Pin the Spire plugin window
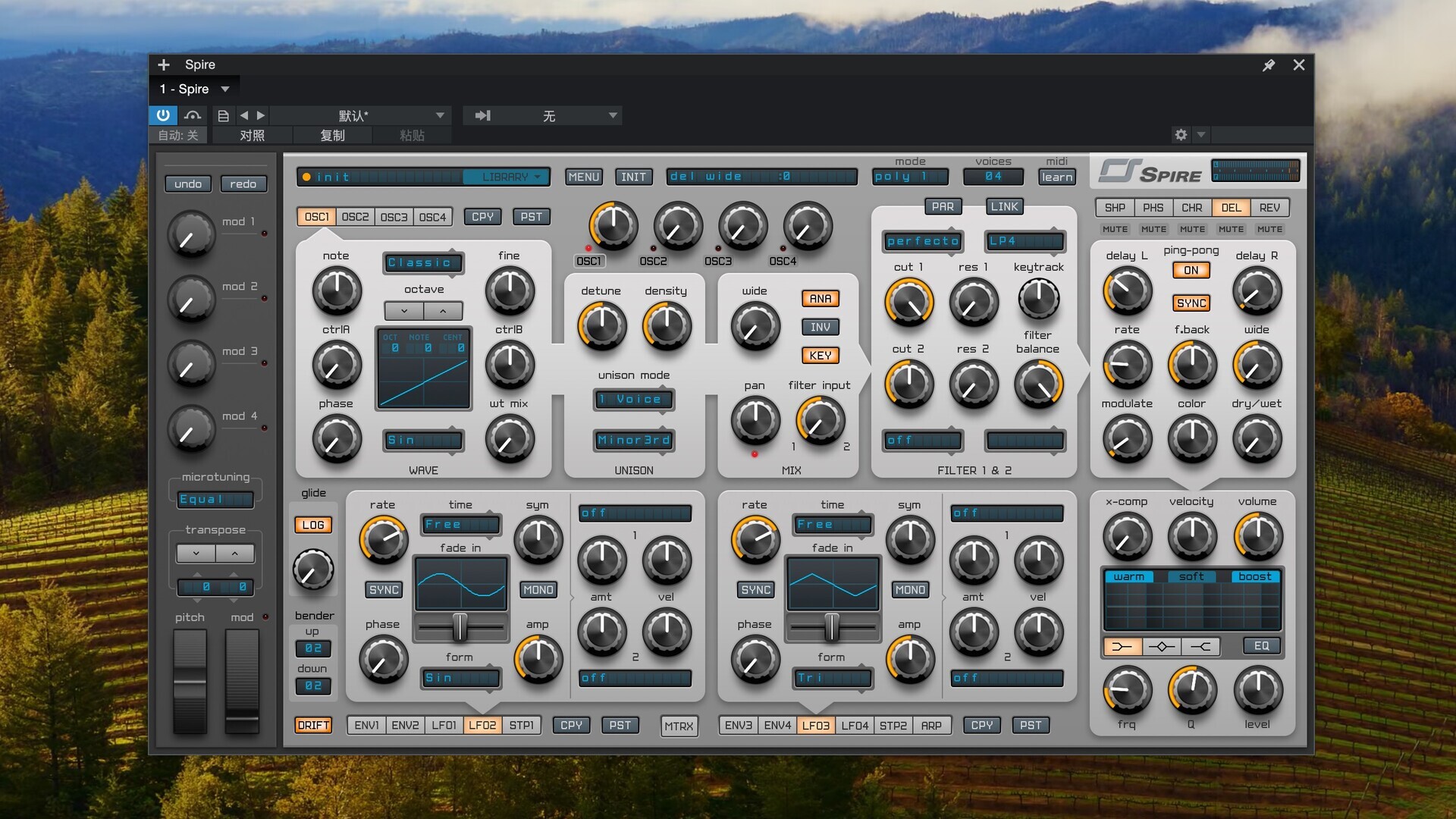1456x819 pixels. (1269, 65)
